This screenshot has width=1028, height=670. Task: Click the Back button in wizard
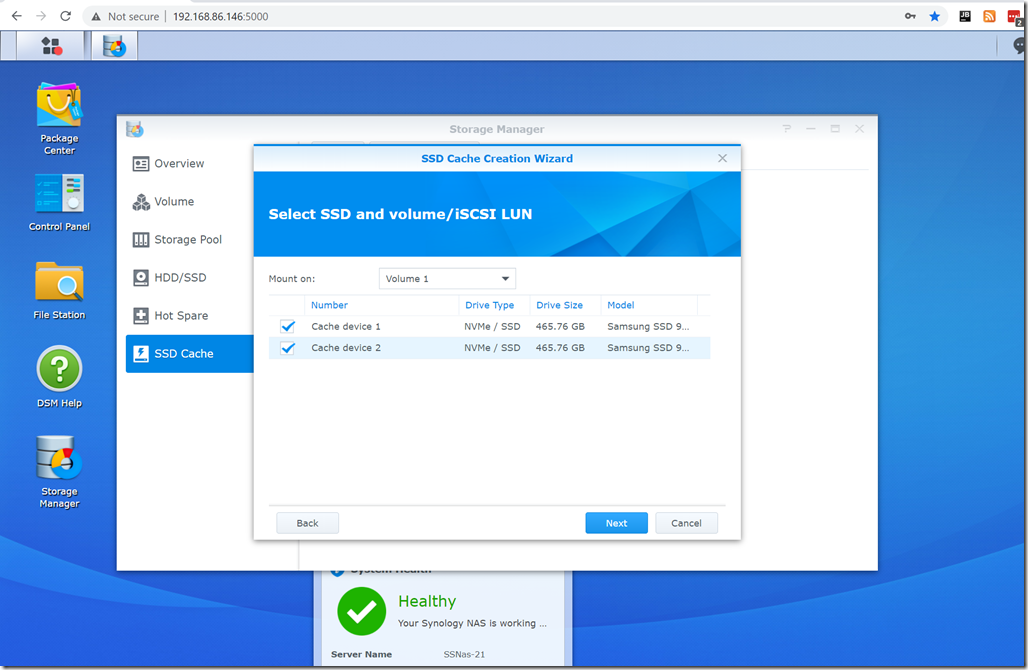tap(307, 523)
